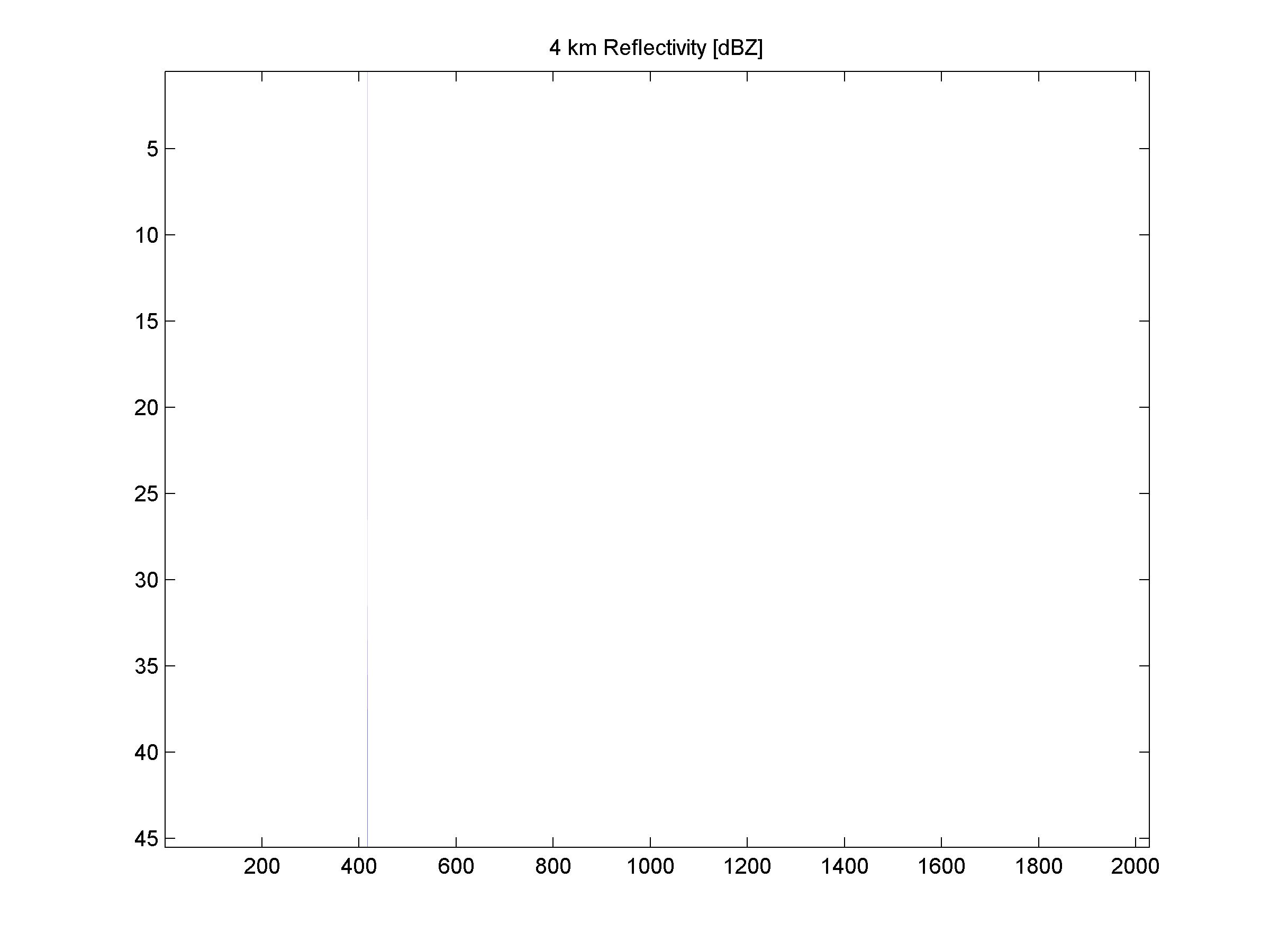Click the x-axis label 1800
The height and width of the screenshot is (952, 1270).
click(1039, 866)
